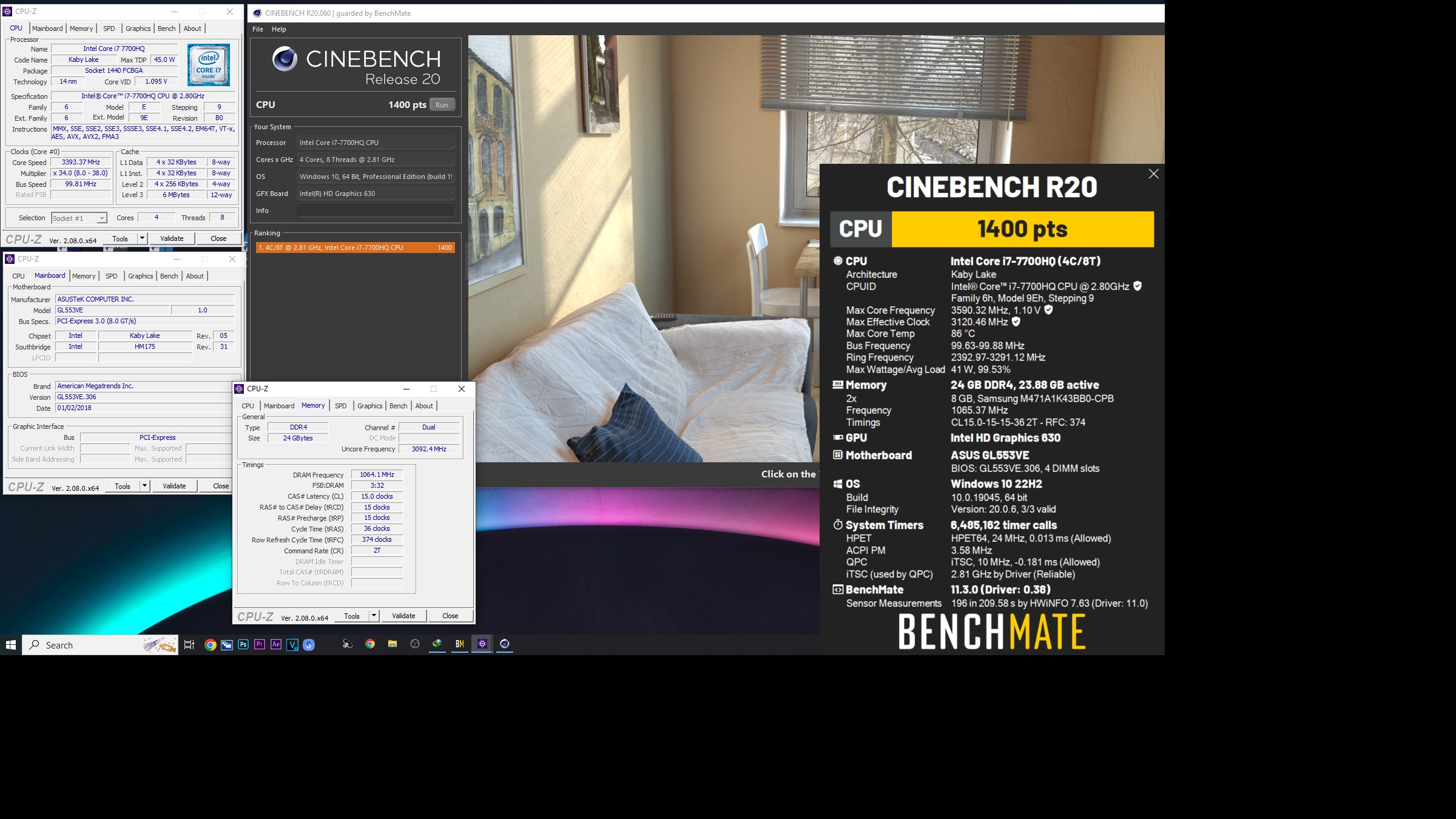1456x819 pixels.
Task: Switch to CPU-Z via its taskbar icon
Action: [x=482, y=644]
